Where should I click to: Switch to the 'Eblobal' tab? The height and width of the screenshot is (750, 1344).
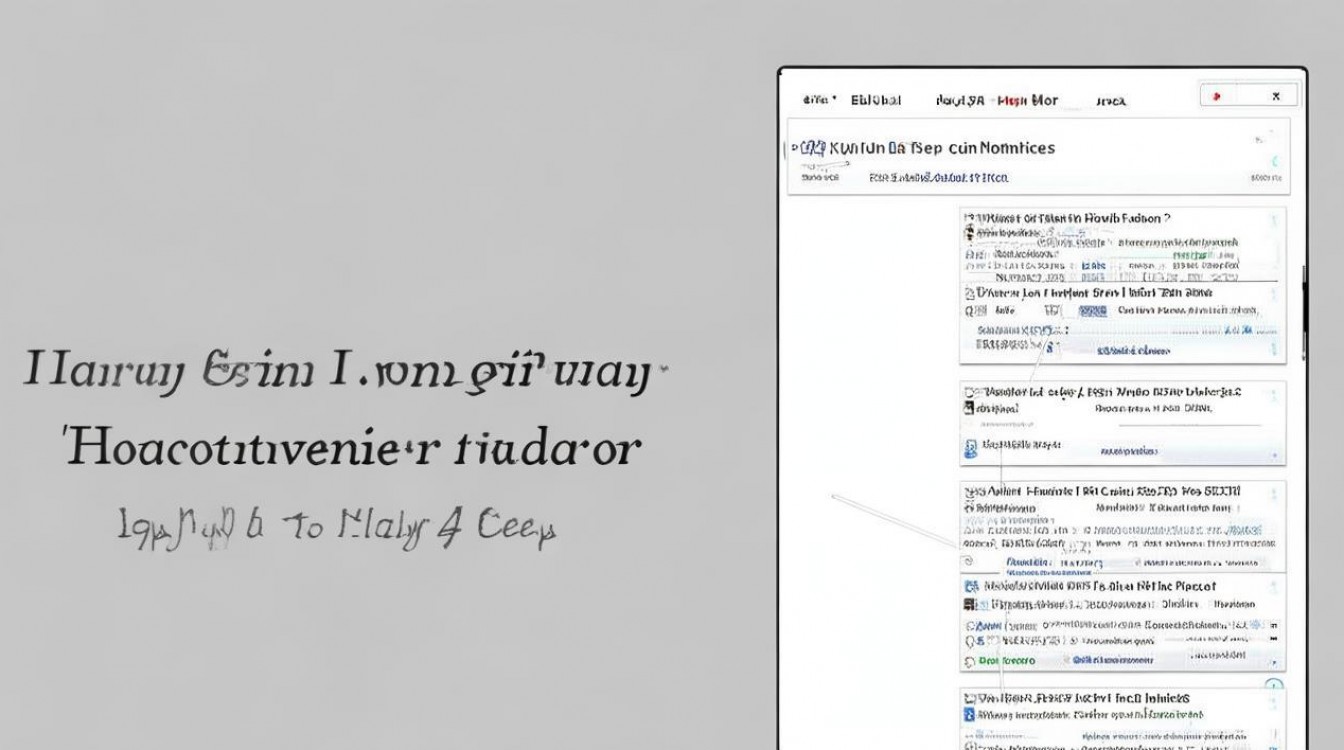coord(875,100)
